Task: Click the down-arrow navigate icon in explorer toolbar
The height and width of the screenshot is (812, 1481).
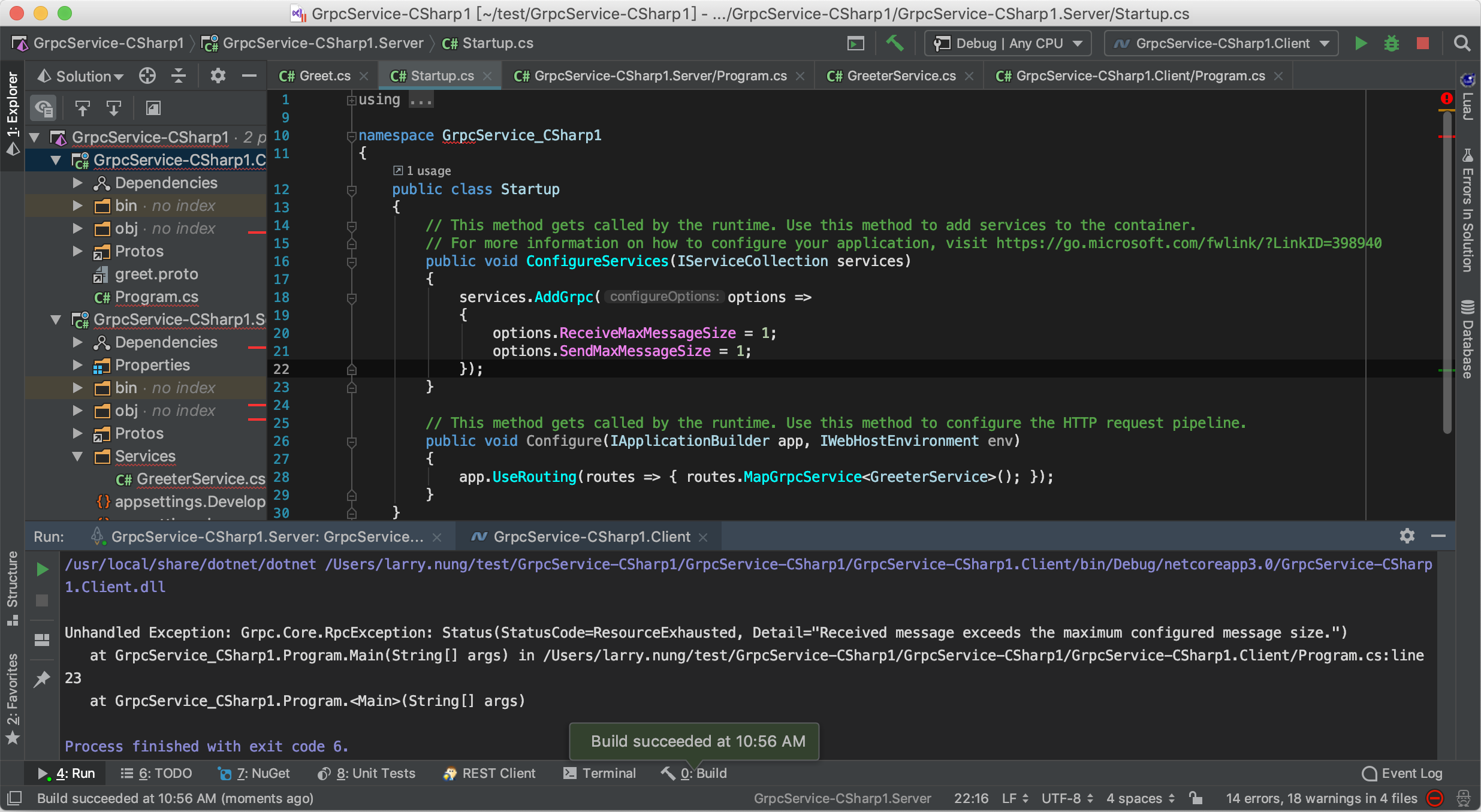Action: coord(113,108)
